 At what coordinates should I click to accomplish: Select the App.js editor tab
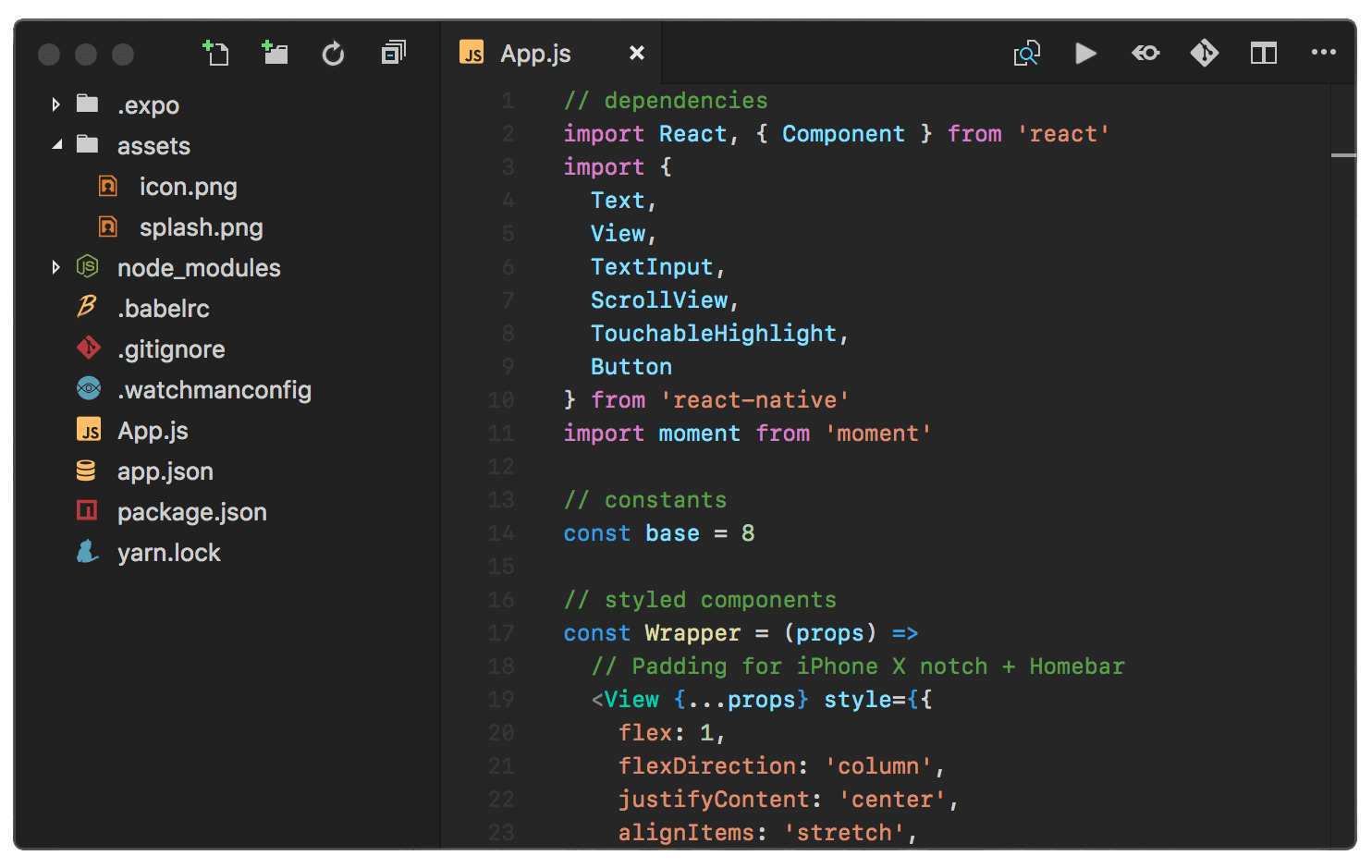click(552, 54)
